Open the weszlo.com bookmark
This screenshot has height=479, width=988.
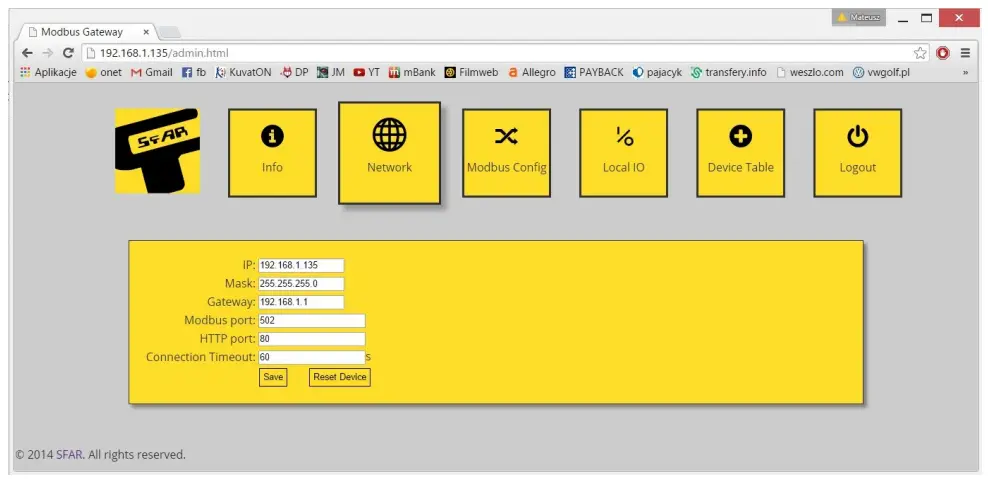click(810, 72)
